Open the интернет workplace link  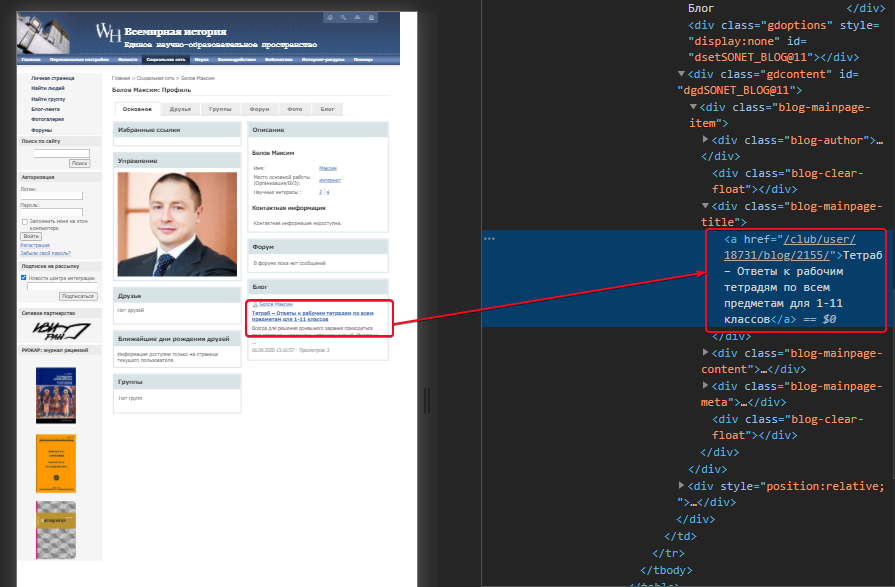pyautogui.click(x=330, y=180)
